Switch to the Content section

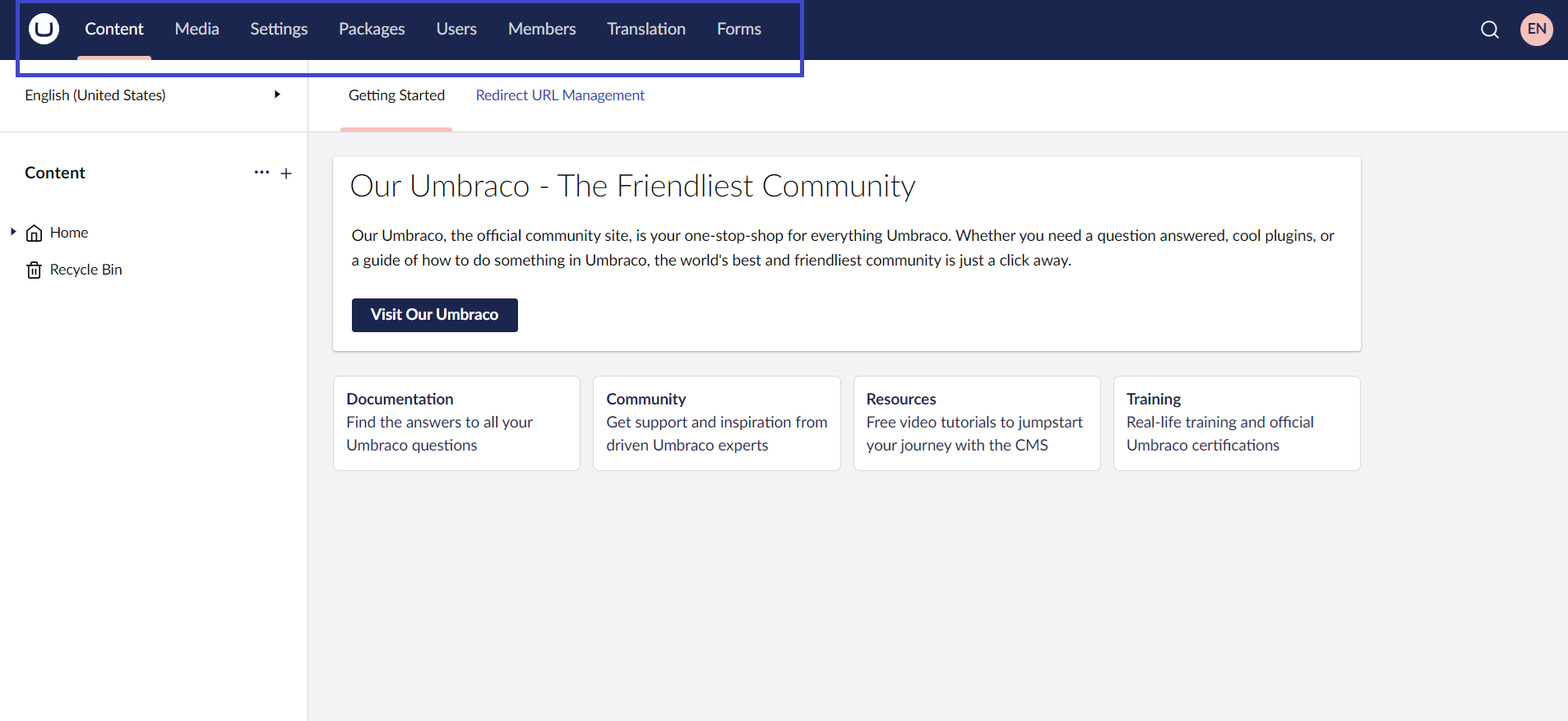click(114, 29)
